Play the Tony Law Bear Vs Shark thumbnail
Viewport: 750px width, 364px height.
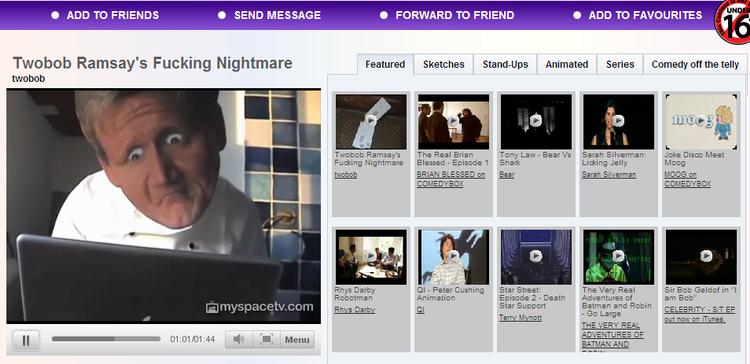coord(536,121)
